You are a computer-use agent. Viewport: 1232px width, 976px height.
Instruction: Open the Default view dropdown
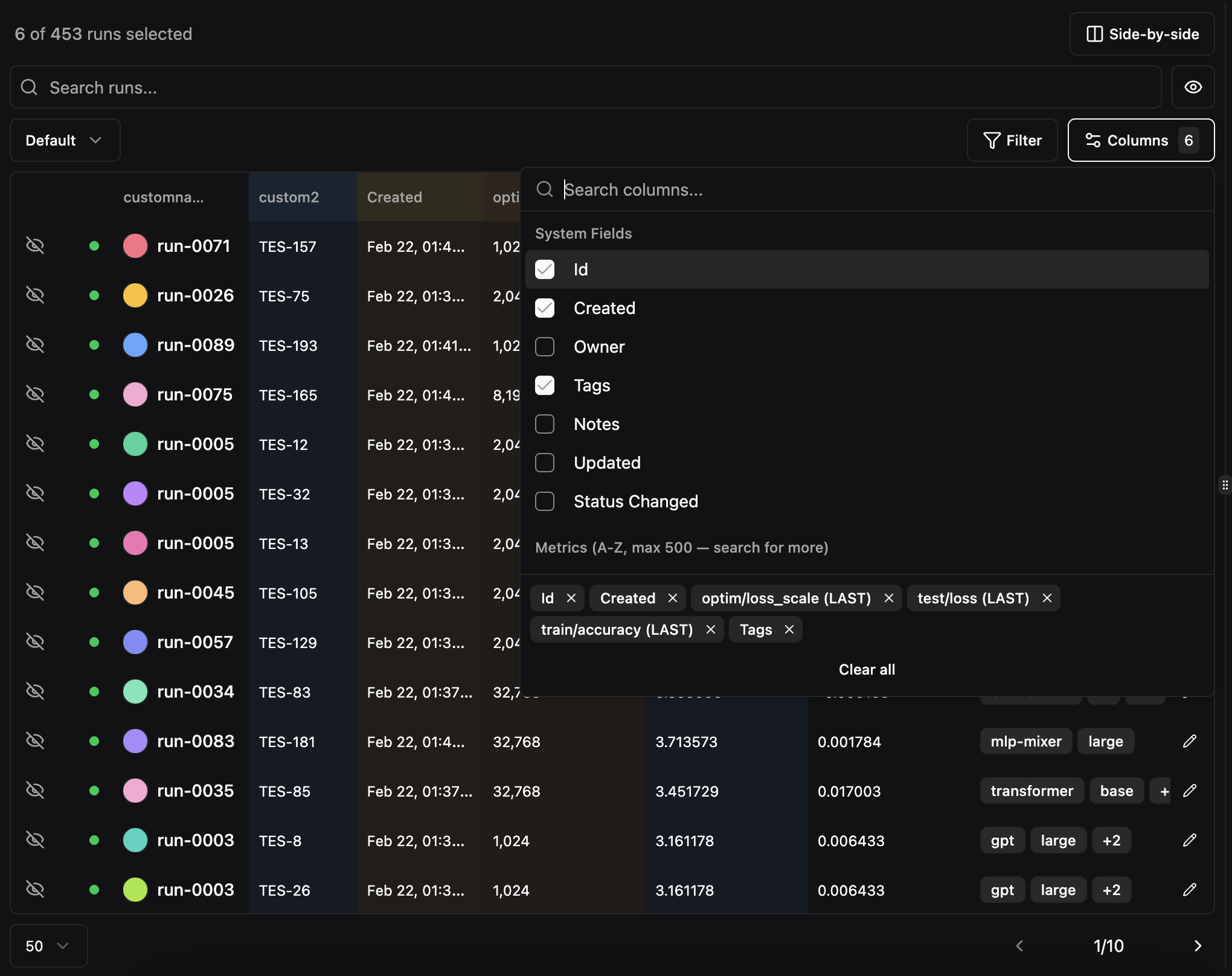64,140
